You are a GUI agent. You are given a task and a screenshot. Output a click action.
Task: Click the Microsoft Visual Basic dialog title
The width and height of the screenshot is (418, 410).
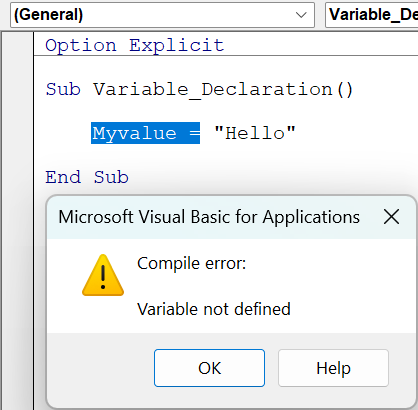click(209, 217)
